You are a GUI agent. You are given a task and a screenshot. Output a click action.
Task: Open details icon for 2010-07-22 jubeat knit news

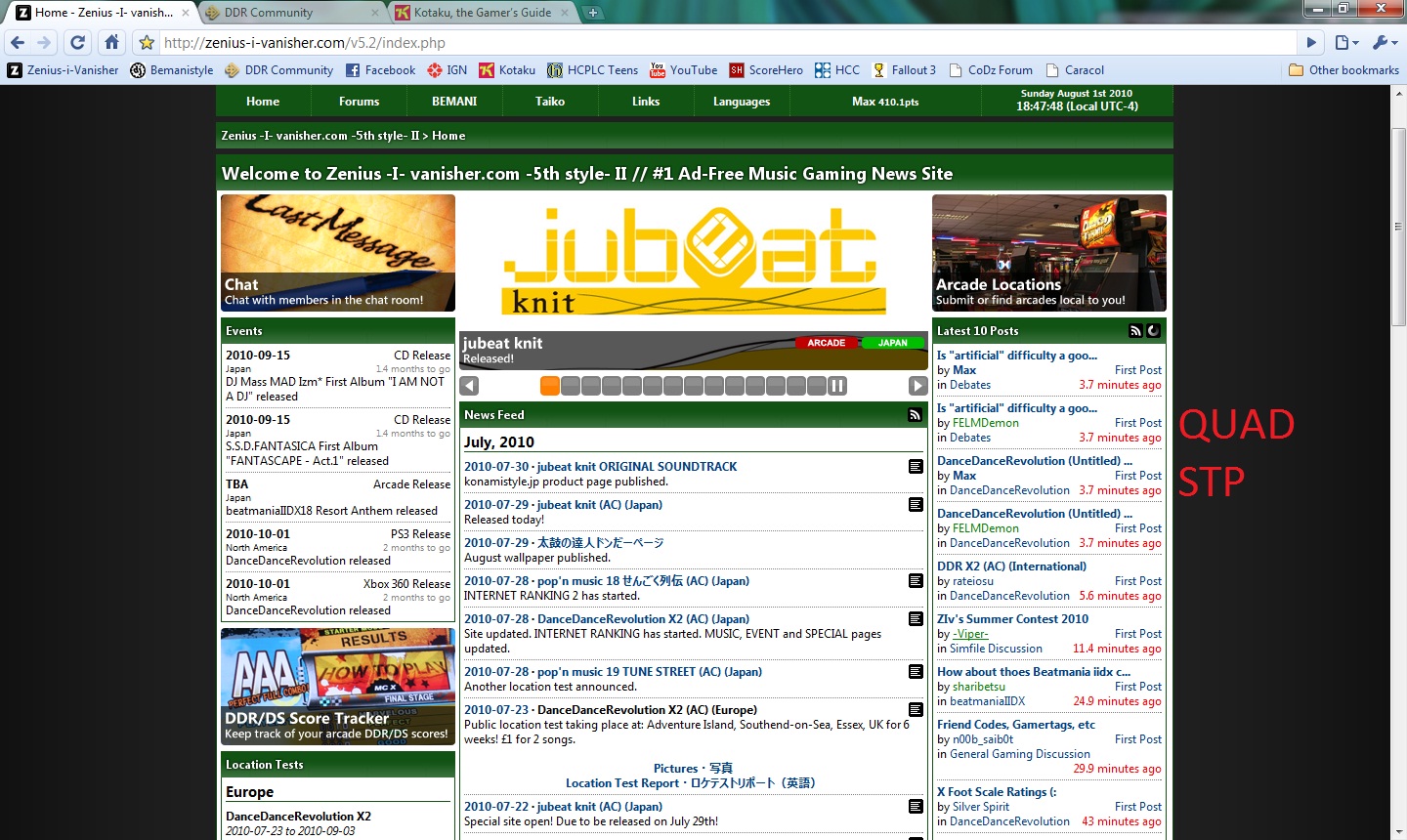(x=916, y=807)
